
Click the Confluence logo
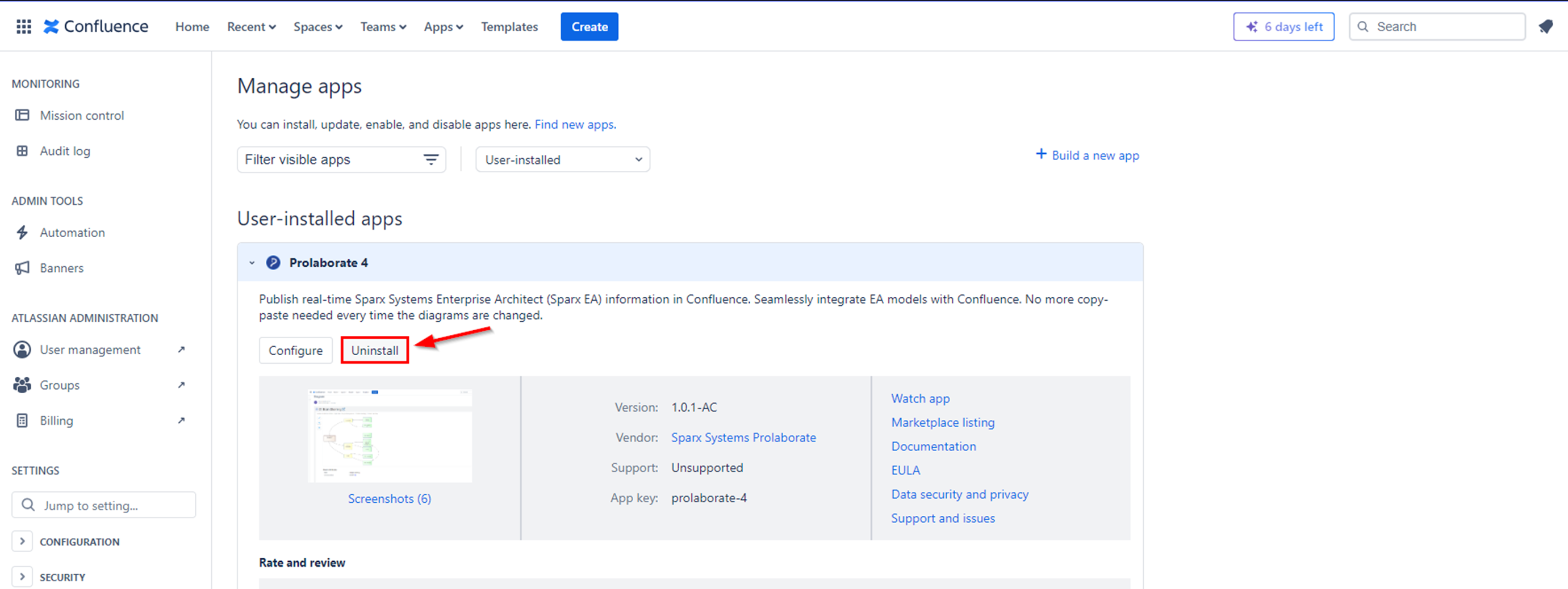pos(95,27)
